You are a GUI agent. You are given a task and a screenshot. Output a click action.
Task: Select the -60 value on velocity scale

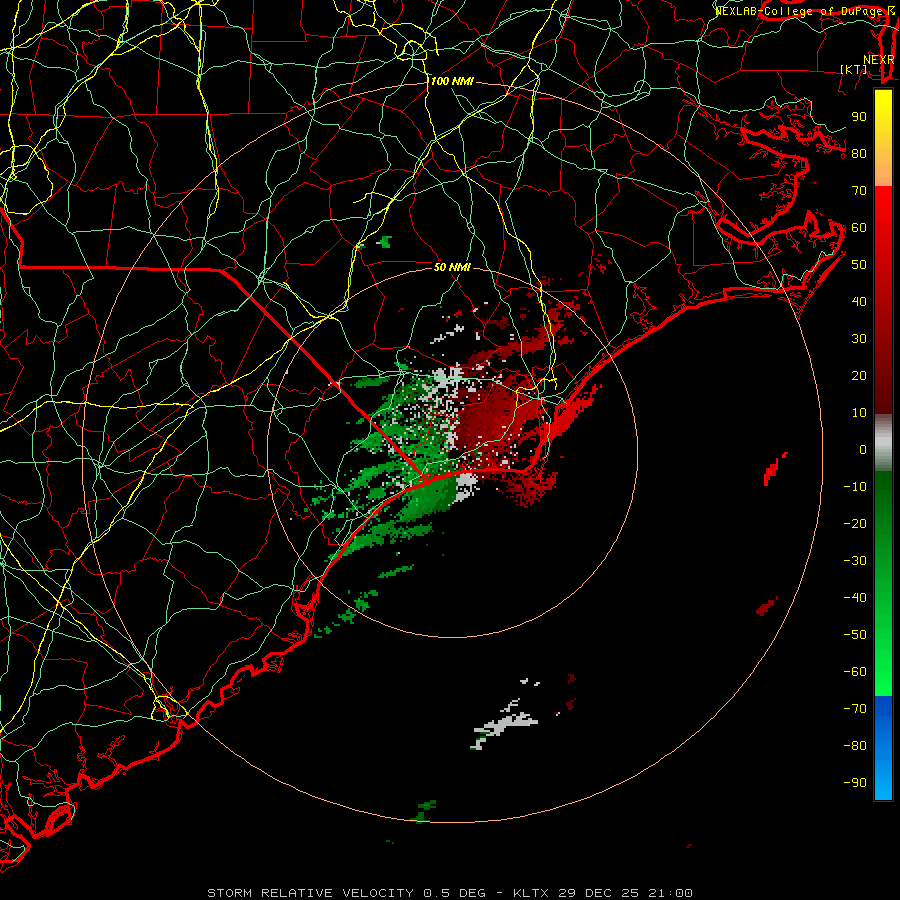point(855,672)
